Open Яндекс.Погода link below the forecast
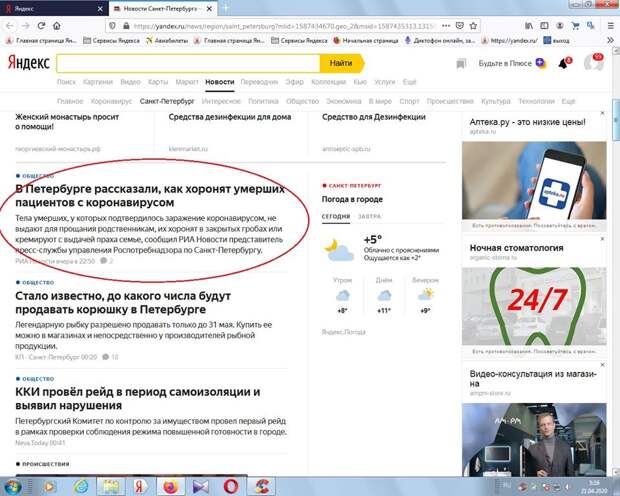This screenshot has width=620, height=496. tap(344, 332)
